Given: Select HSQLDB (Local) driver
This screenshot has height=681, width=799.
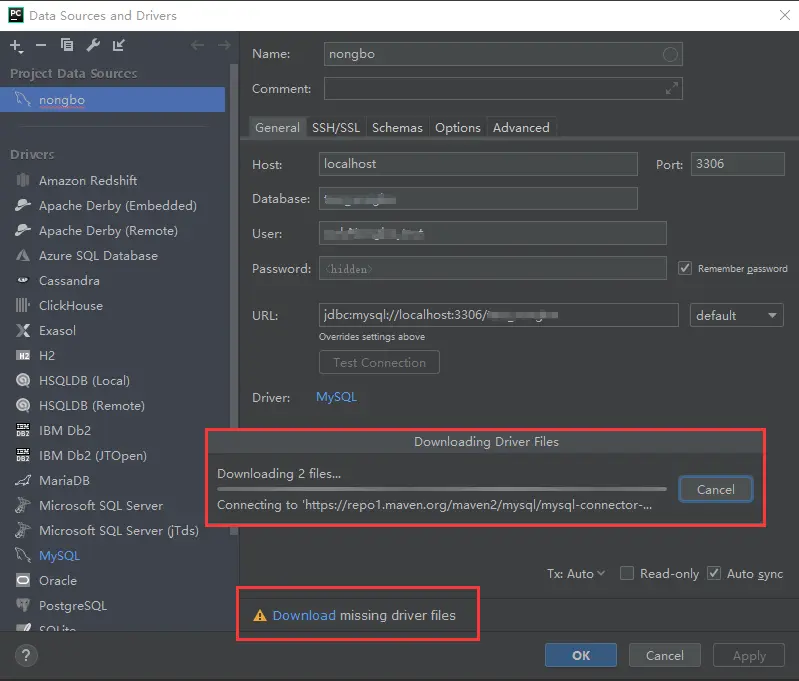Looking at the screenshot, I should pyautogui.click(x=113, y=380).
